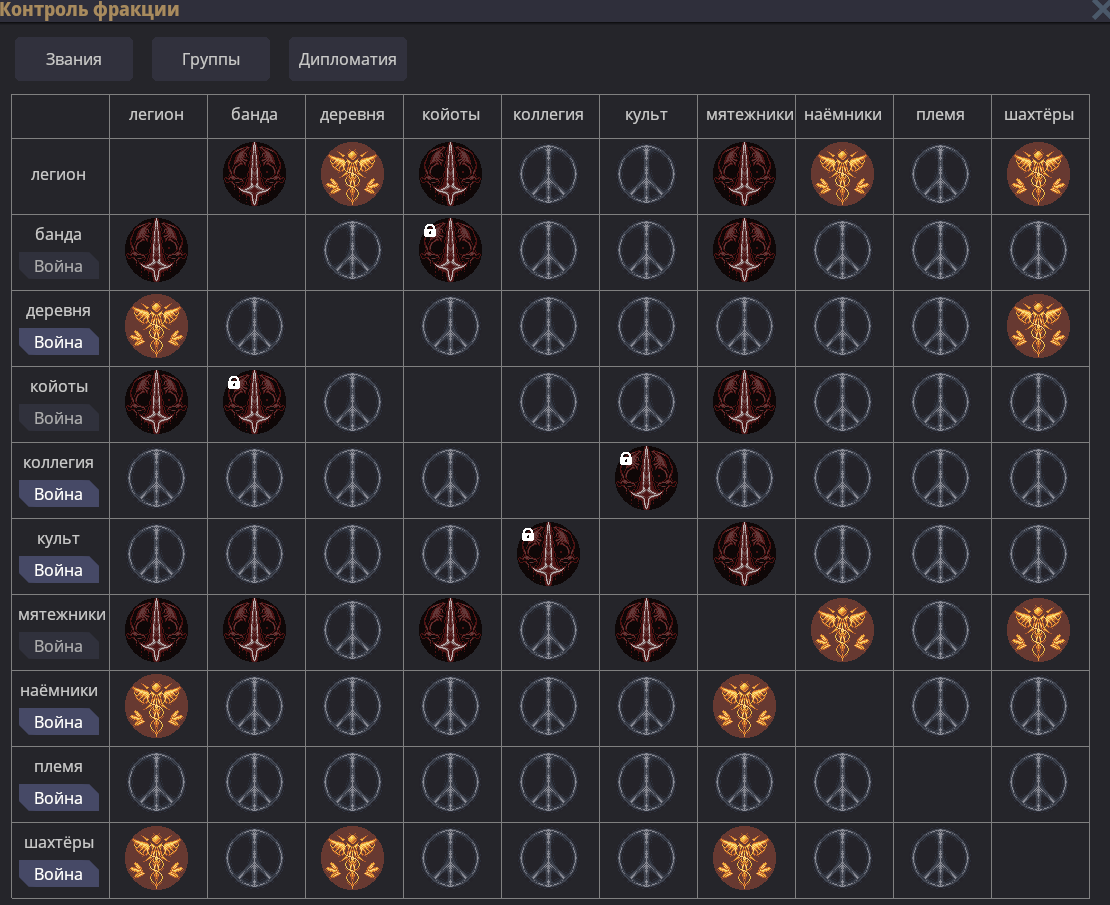This screenshot has height=905, width=1110.
Task: Toggle the peace icon between племя and шахтёры
Action: (x=1039, y=783)
